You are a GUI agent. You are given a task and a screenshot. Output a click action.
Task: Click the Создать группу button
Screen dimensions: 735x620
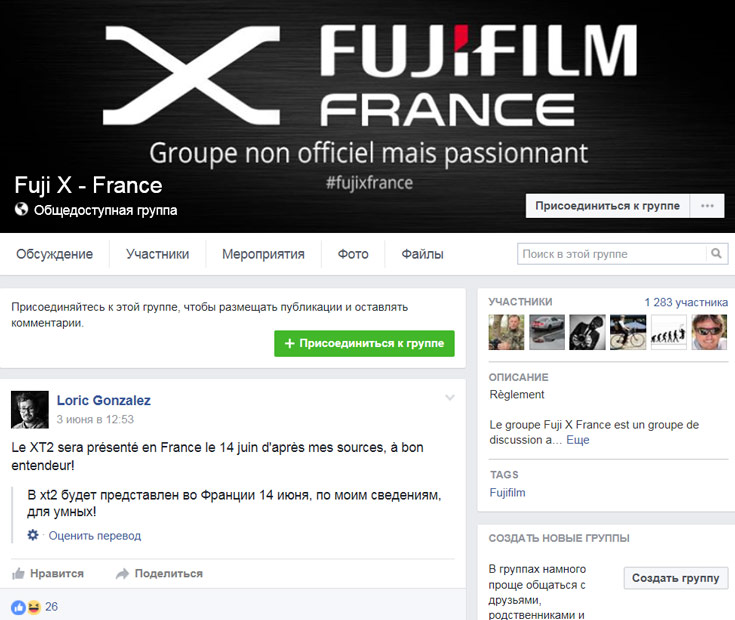click(675, 578)
